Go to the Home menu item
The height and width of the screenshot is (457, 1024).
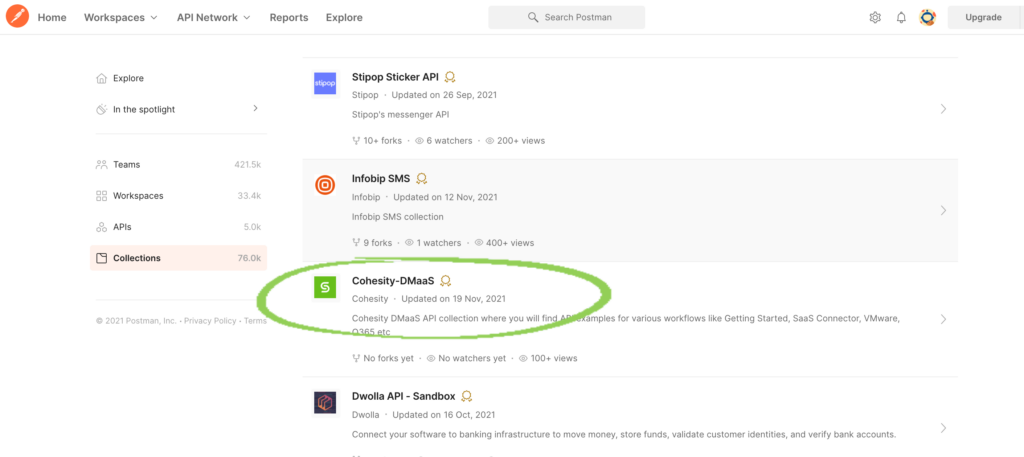pos(52,17)
